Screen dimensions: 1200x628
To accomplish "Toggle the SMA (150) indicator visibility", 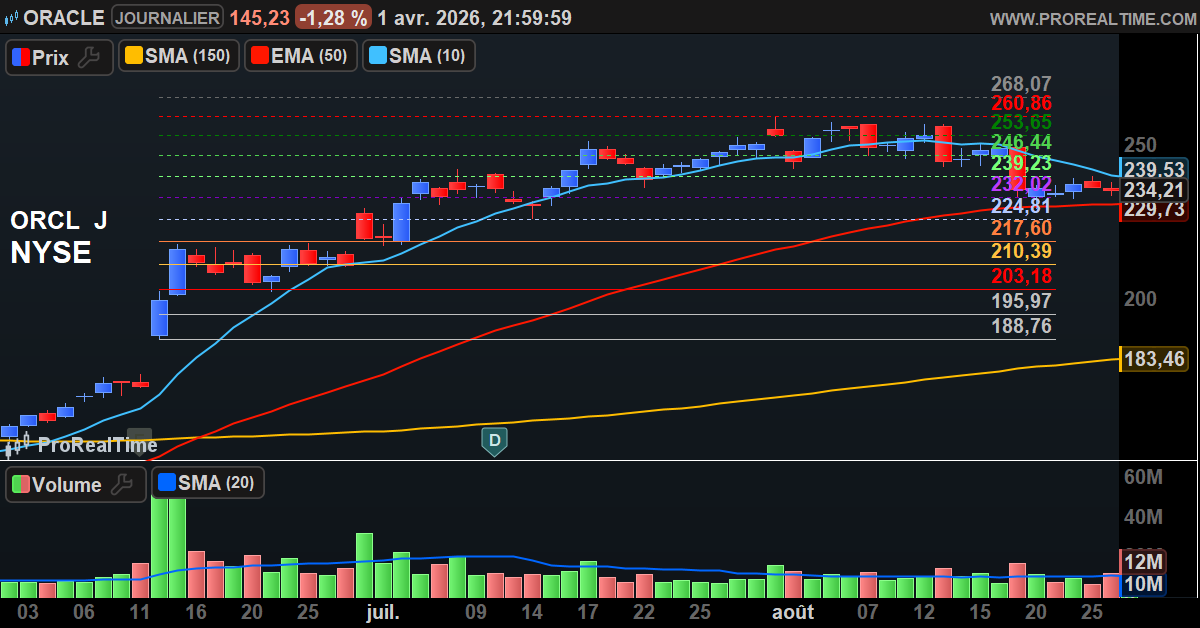I will (179, 55).
